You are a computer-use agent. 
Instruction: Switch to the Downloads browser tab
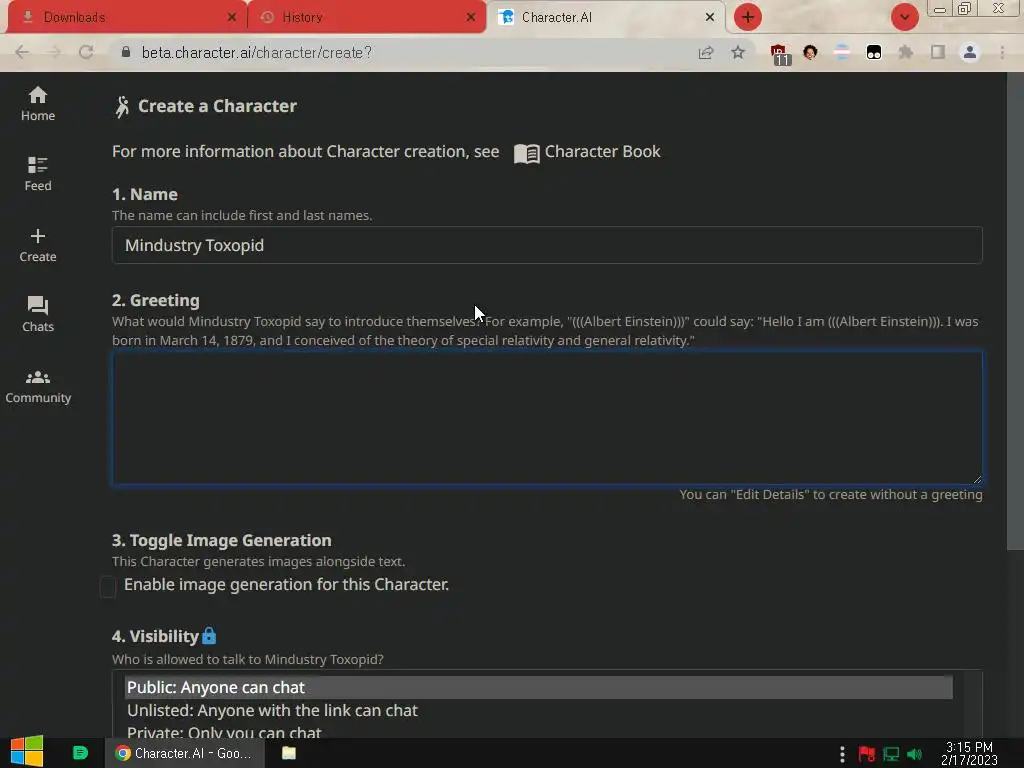point(127,17)
